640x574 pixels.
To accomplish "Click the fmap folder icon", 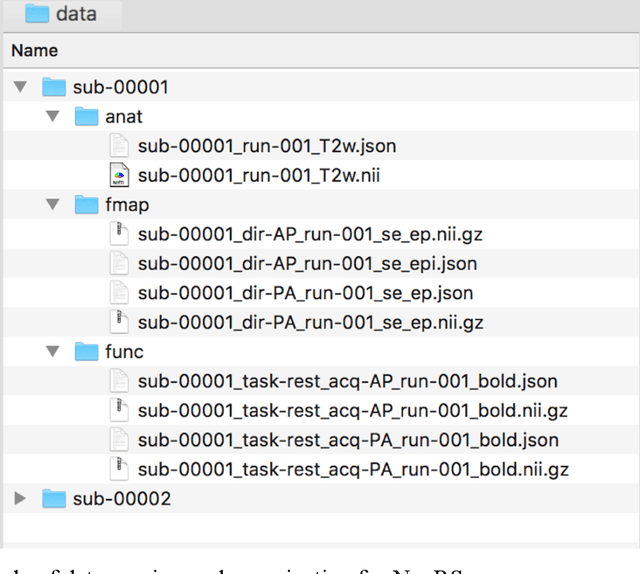I will pos(87,205).
